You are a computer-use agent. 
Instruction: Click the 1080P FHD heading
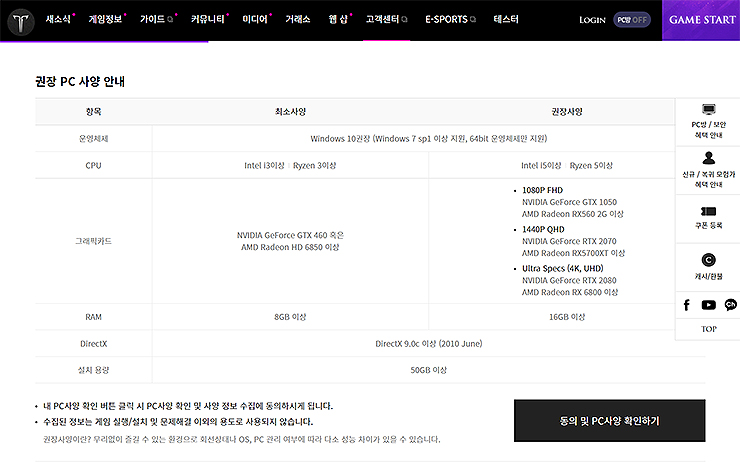coord(542,190)
